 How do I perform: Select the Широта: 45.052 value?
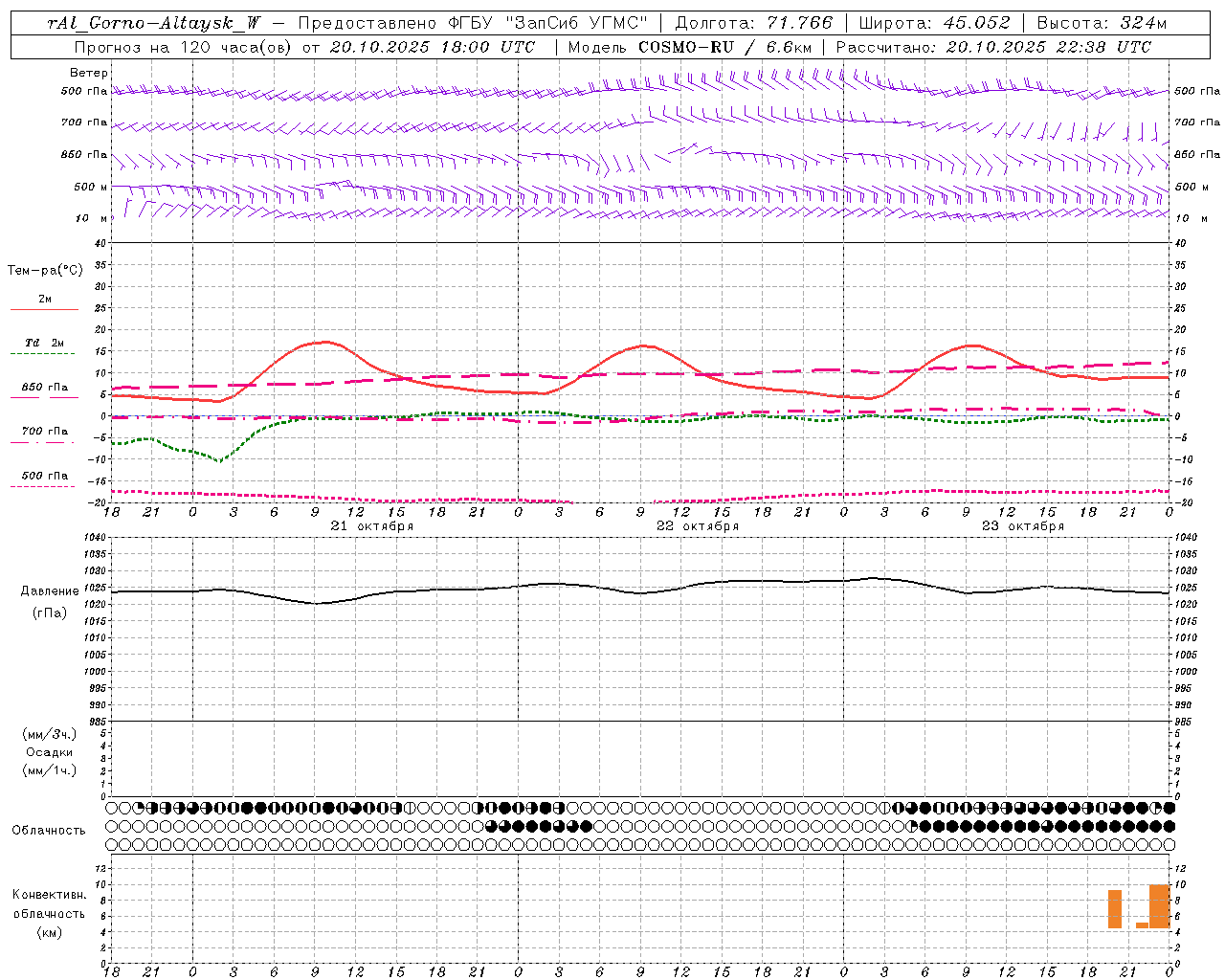(935, 24)
